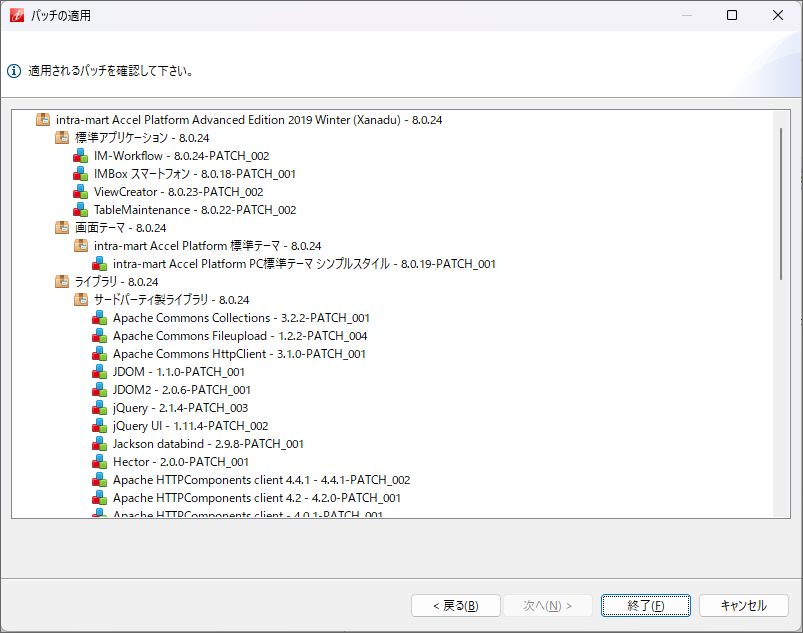The height and width of the screenshot is (633, 803).
Task: Click the module icon for jQuery UI
Action: click(x=99, y=426)
